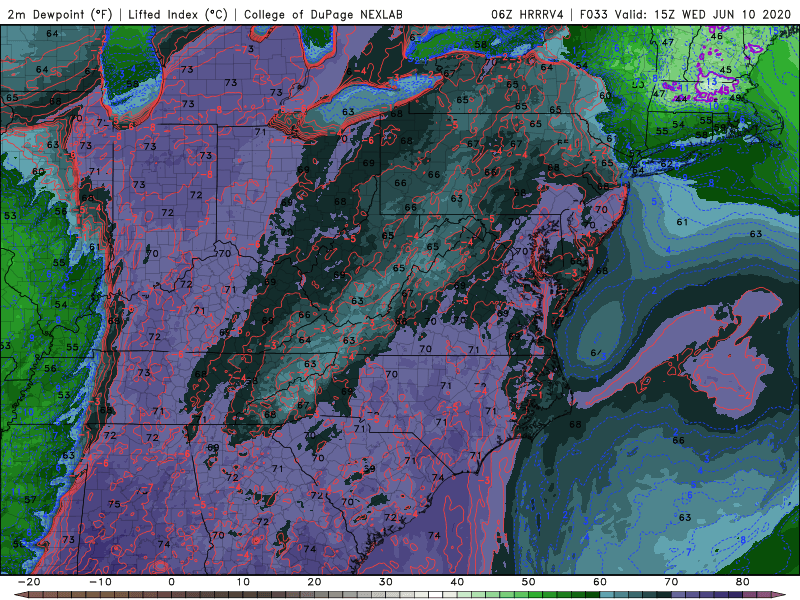This screenshot has width=800, height=600.
Task: Click the left arrow end of the colorbar
Action: 21,595
